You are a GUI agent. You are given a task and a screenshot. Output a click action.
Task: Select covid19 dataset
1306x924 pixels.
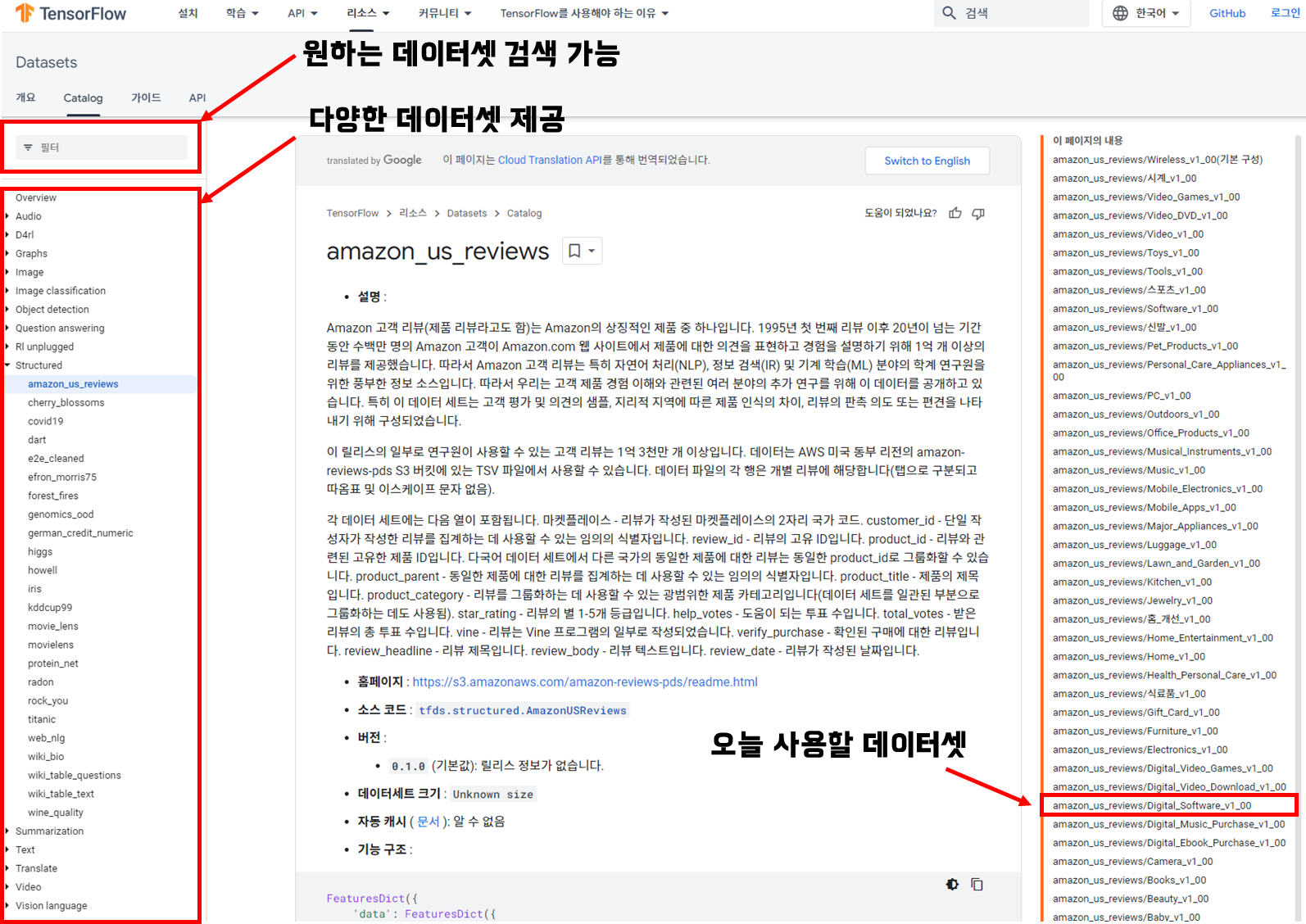[x=46, y=421]
